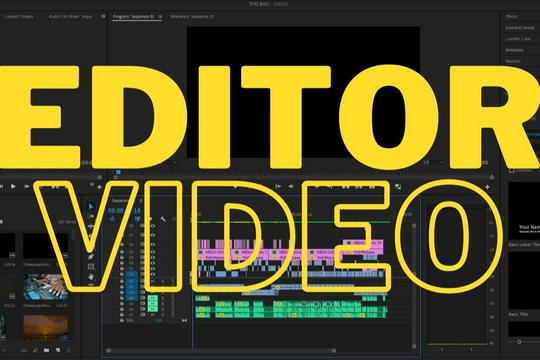This screenshot has height=360, width=540.
Task: Open the Essential Sound panel
Action: pos(520,28)
